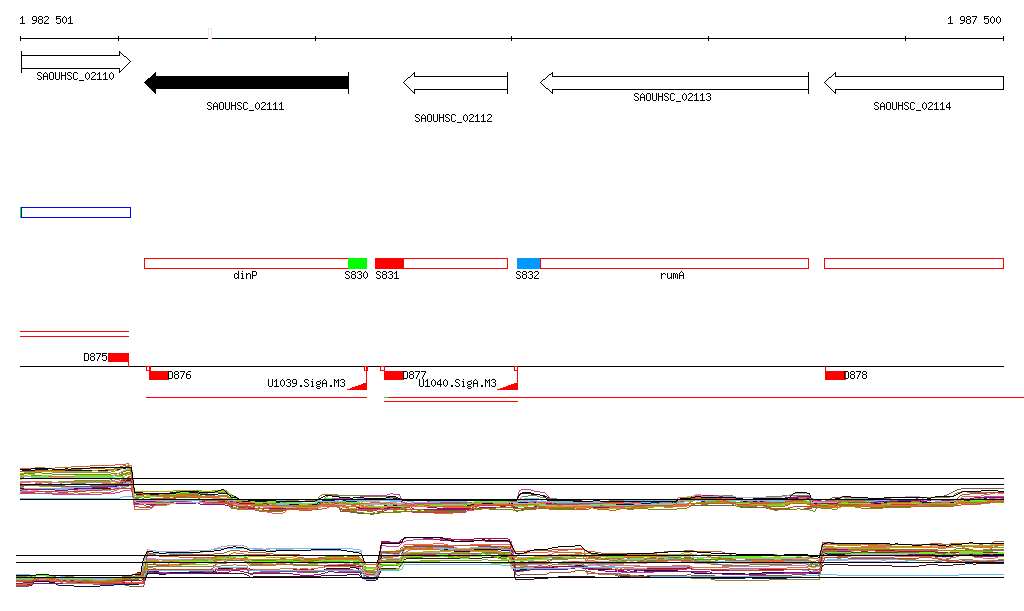Click the SAOUHSC_02112 gene arrow

[455, 83]
